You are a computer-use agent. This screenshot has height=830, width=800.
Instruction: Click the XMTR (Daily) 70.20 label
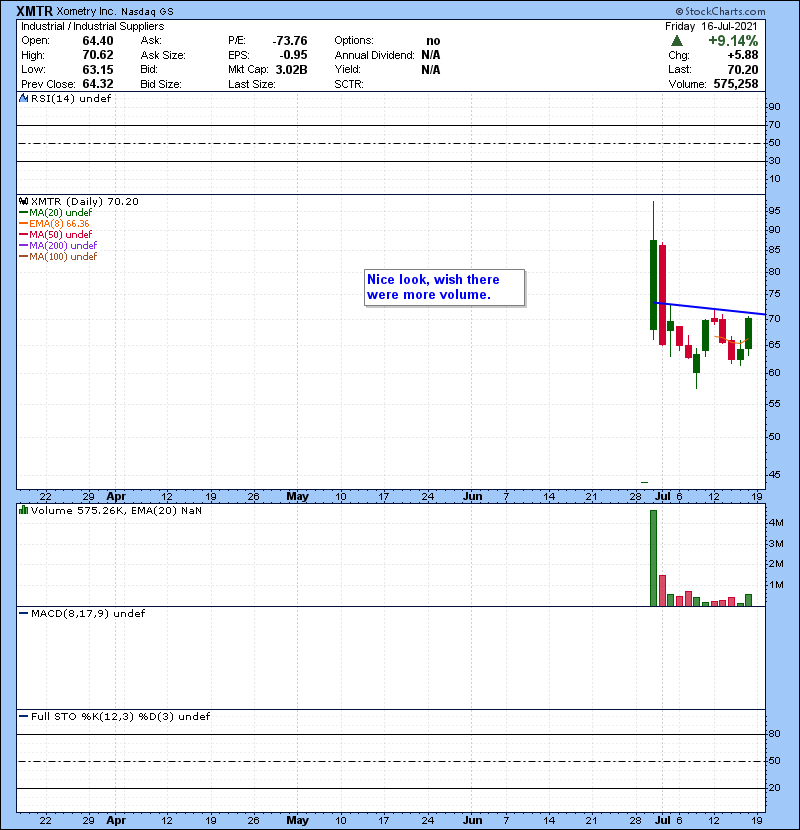(85, 202)
